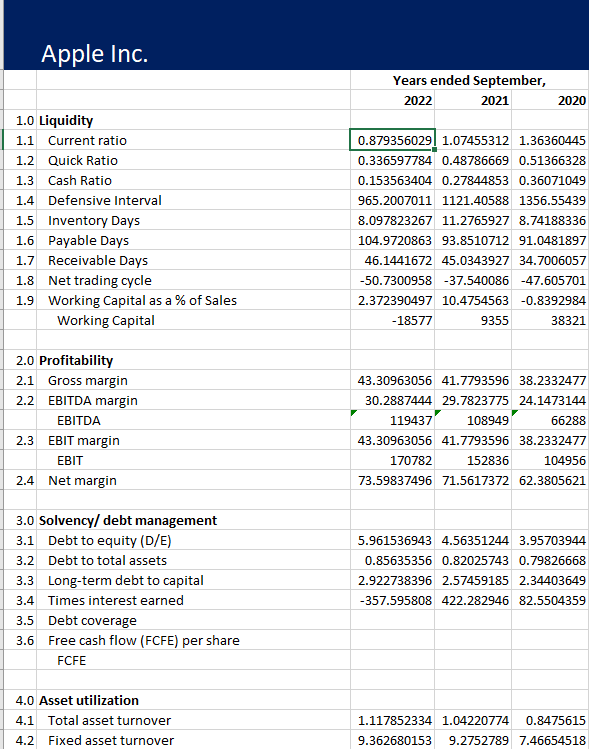Select Debt to total assets label

coord(107,561)
